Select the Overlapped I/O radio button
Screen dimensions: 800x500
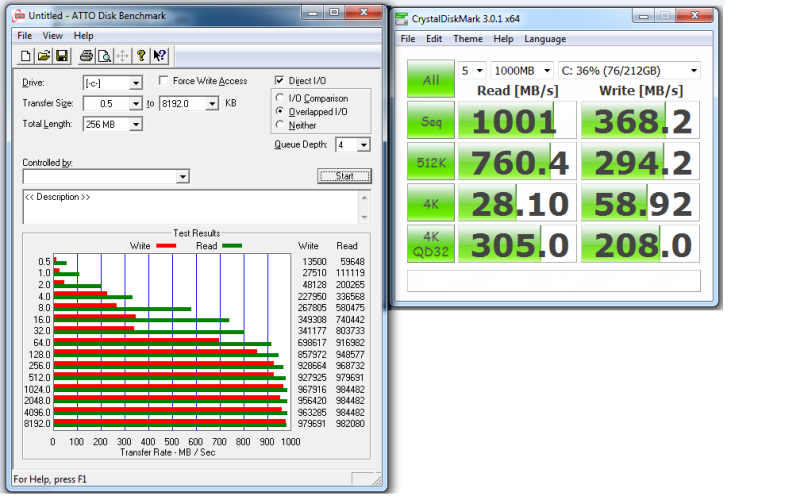[280, 111]
